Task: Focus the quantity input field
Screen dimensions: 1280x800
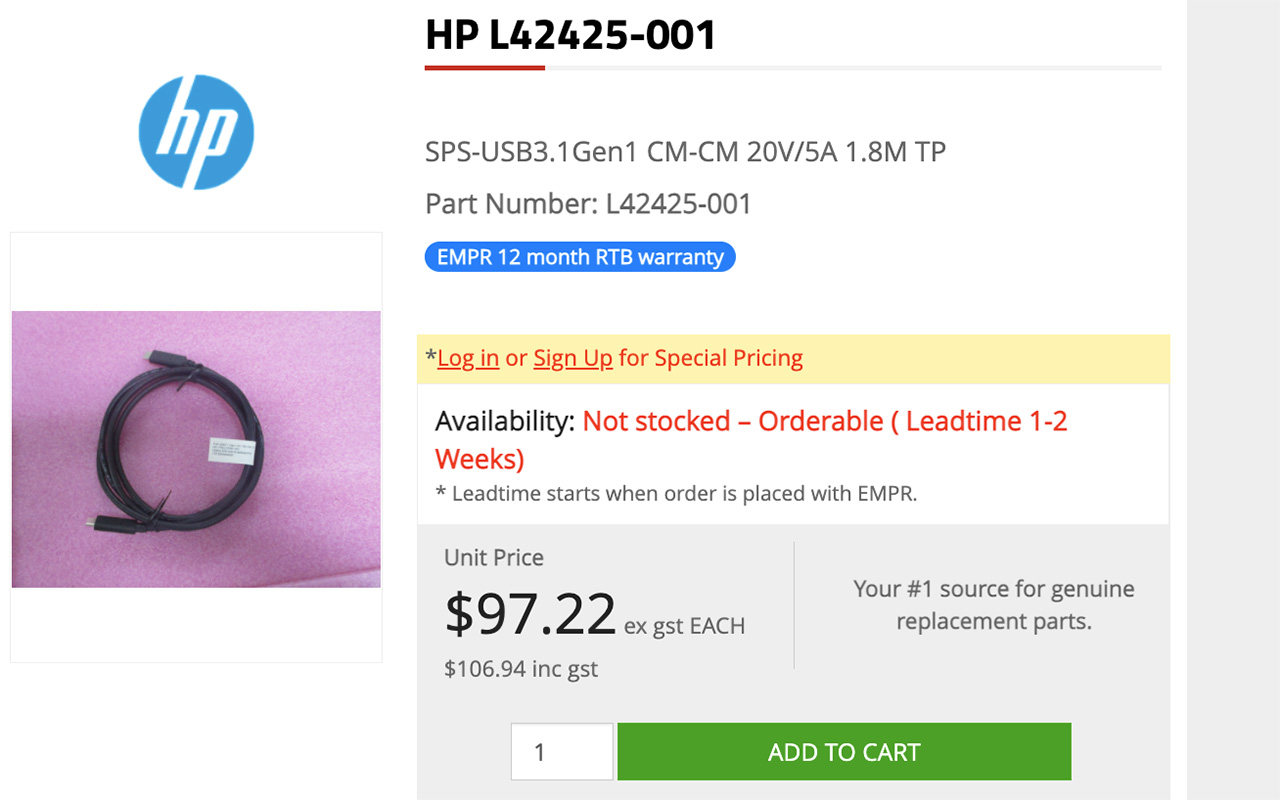Action: click(561, 752)
